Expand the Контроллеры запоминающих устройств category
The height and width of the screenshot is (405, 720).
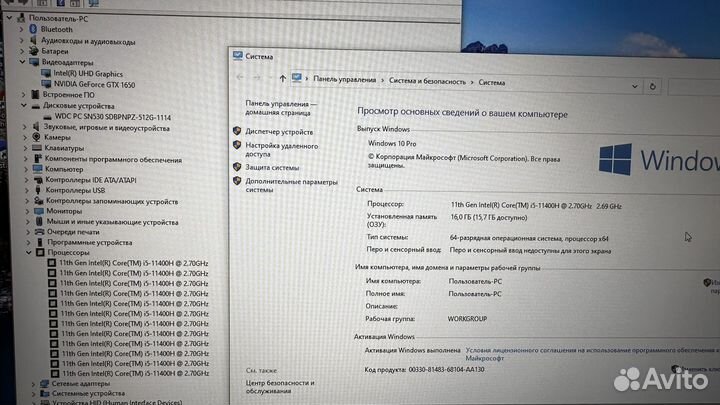click(x=27, y=201)
